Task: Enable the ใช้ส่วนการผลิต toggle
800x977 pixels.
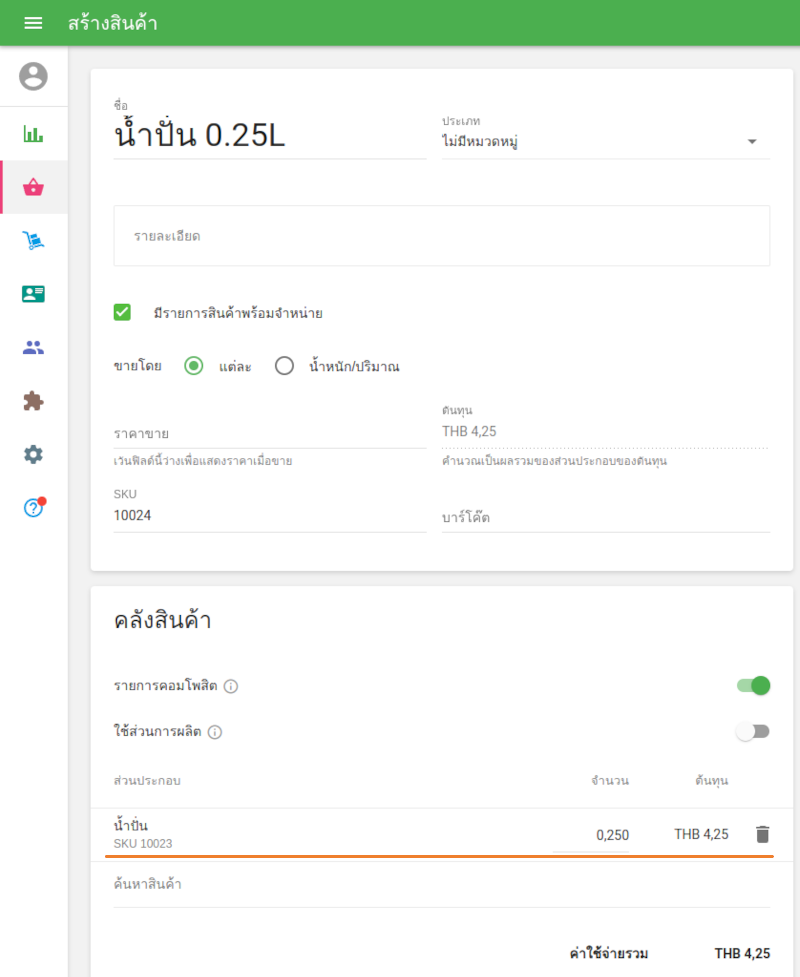Action: [x=753, y=731]
